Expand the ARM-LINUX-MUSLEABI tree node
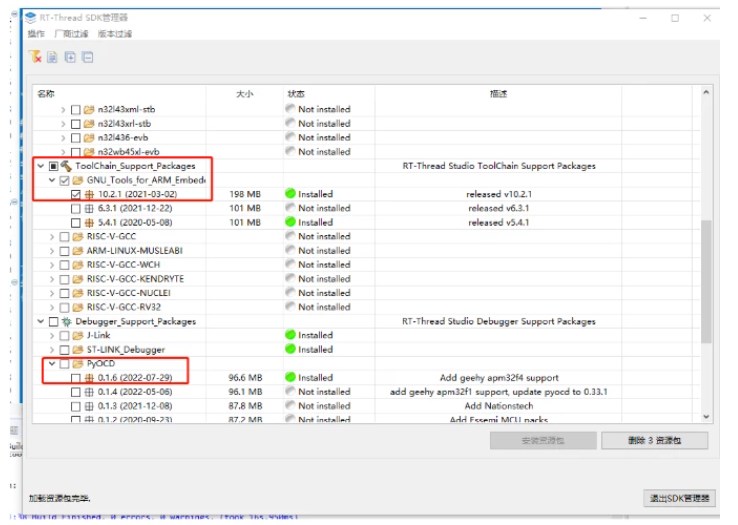This screenshot has width=738, height=525. pyautogui.click(x=52, y=251)
